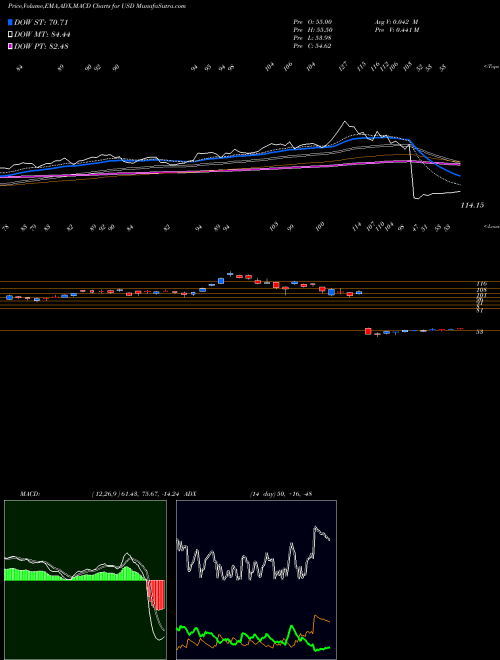The height and width of the screenshot is (660, 500).
Task: Click the Avg V: 0.042 M value
Action: (x=396, y=21)
